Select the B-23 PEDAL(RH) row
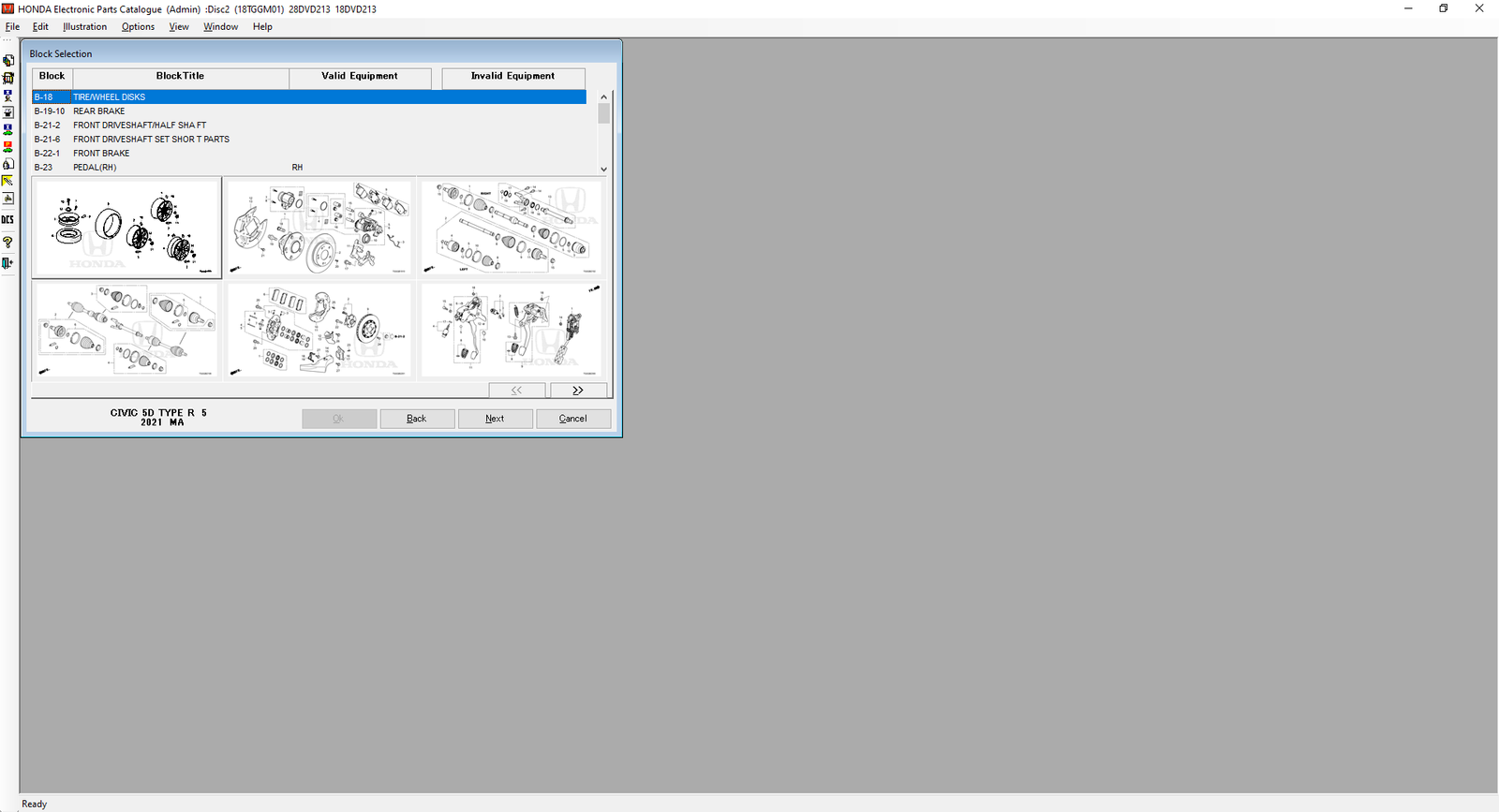This screenshot has width=1499, height=812. 309,168
